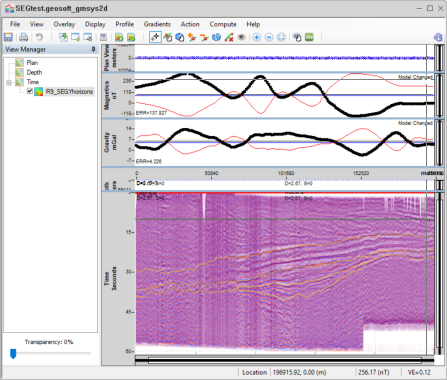Uncheck the R9_SEGYhorizons layer checkbox
The image size is (447, 380).
[30, 91]
